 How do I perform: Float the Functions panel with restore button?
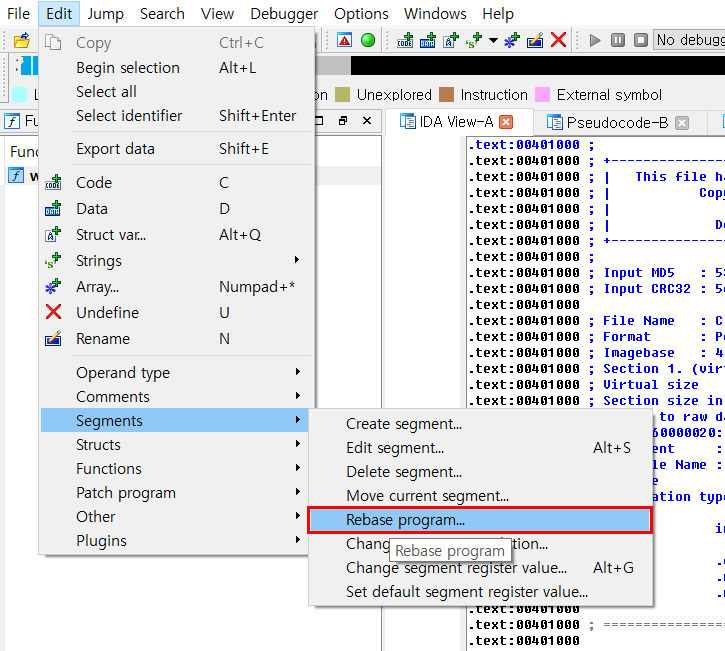[x=343, y=121]
